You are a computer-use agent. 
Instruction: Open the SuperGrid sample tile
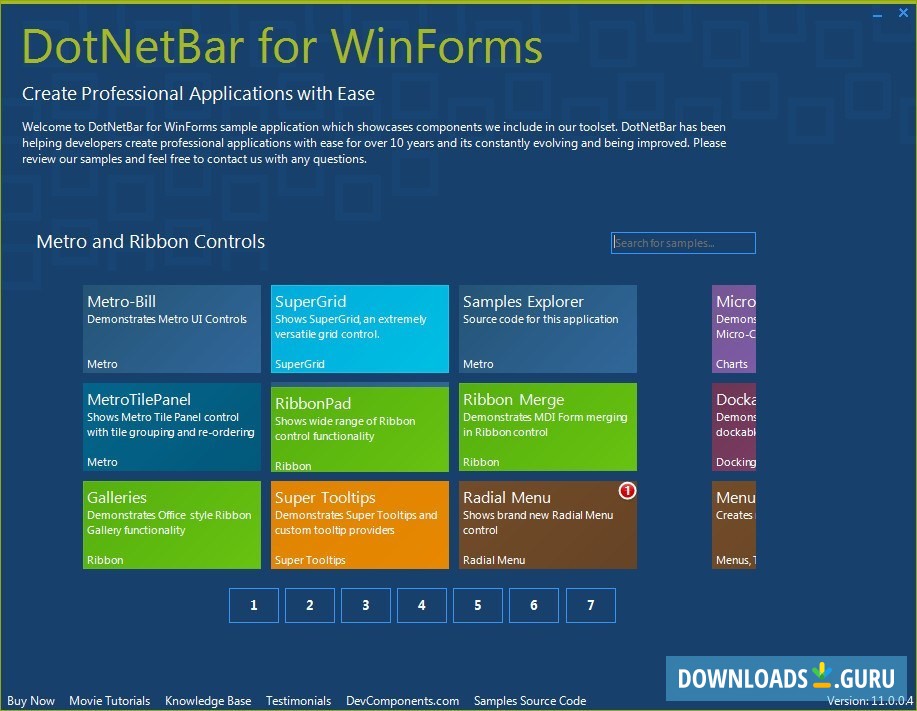360,329
